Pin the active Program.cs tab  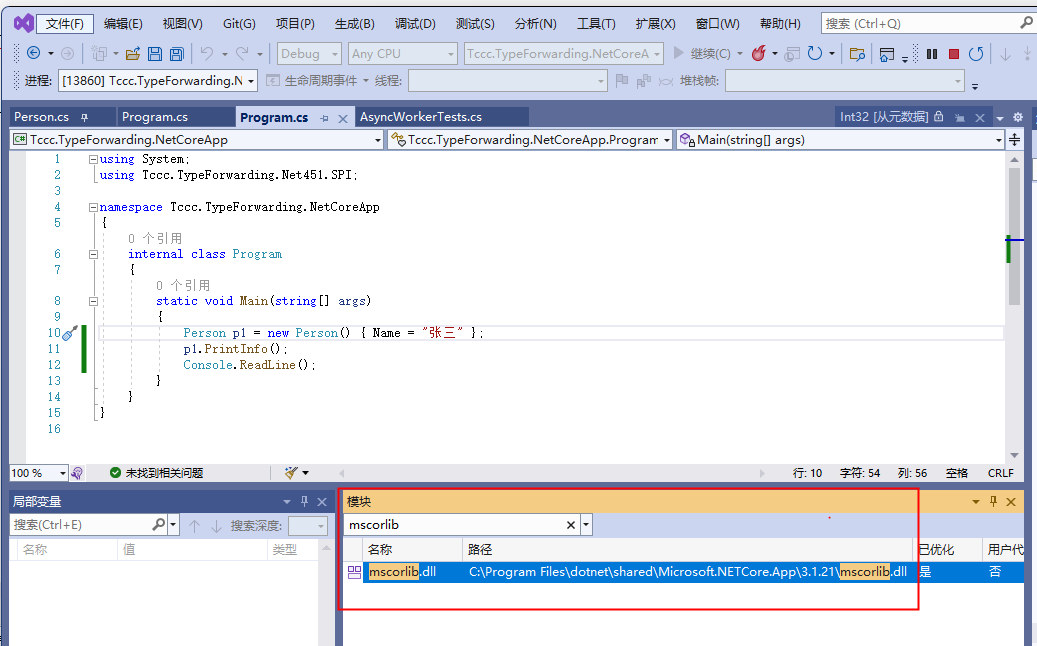point(325,118)
